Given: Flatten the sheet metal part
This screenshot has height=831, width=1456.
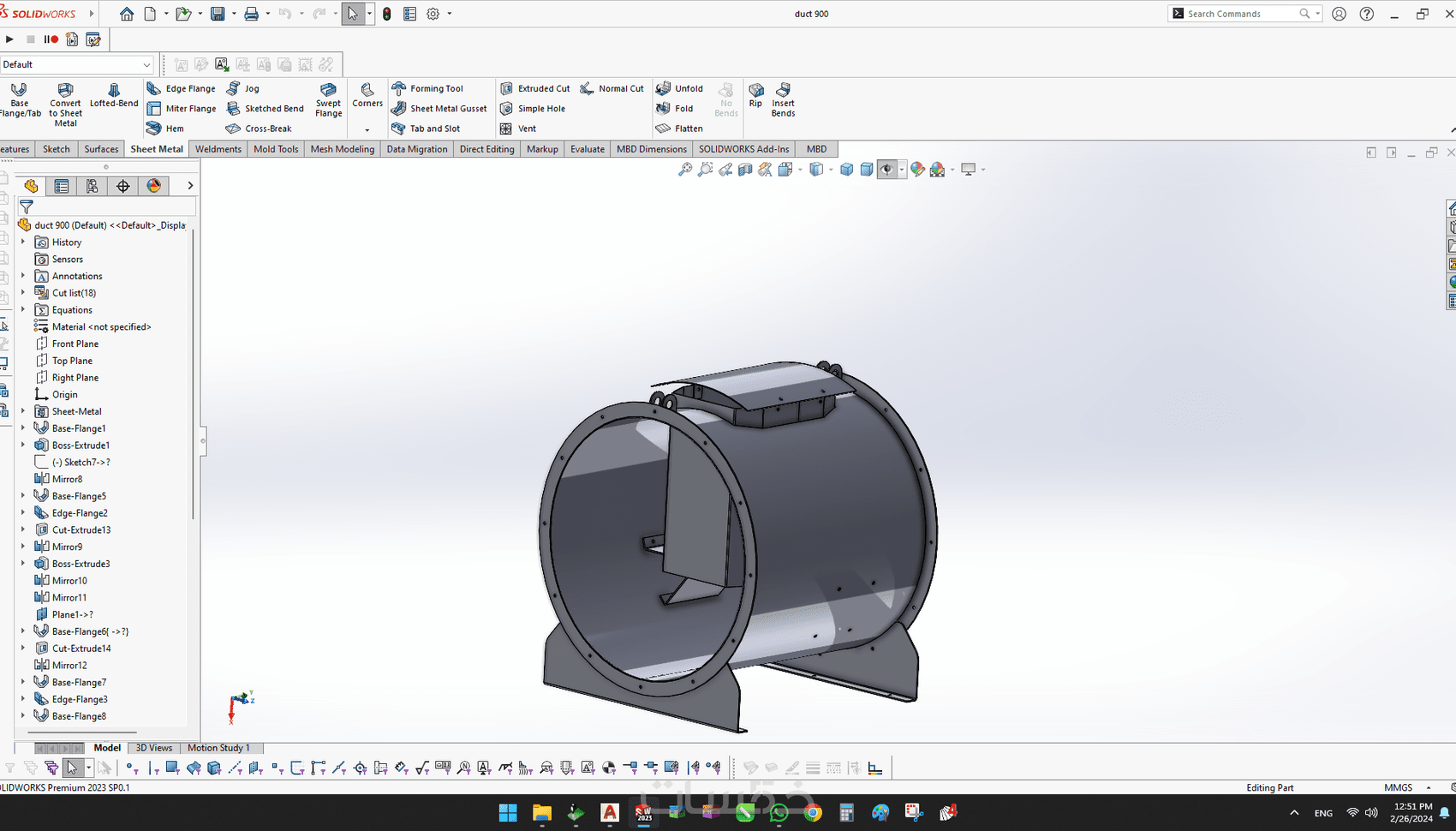Looking at the screenshot, I should pos(679,129).
